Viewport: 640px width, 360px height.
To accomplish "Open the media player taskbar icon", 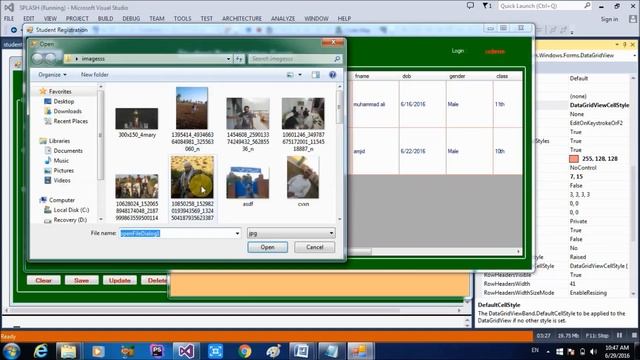I will pos(98,351).
